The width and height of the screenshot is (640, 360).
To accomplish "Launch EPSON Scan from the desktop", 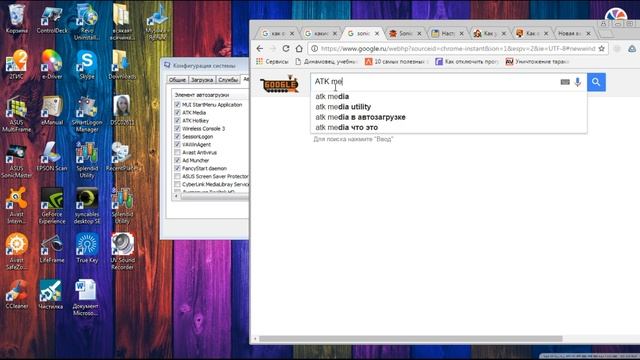I will pyautogui.click(x=52, y=156).
